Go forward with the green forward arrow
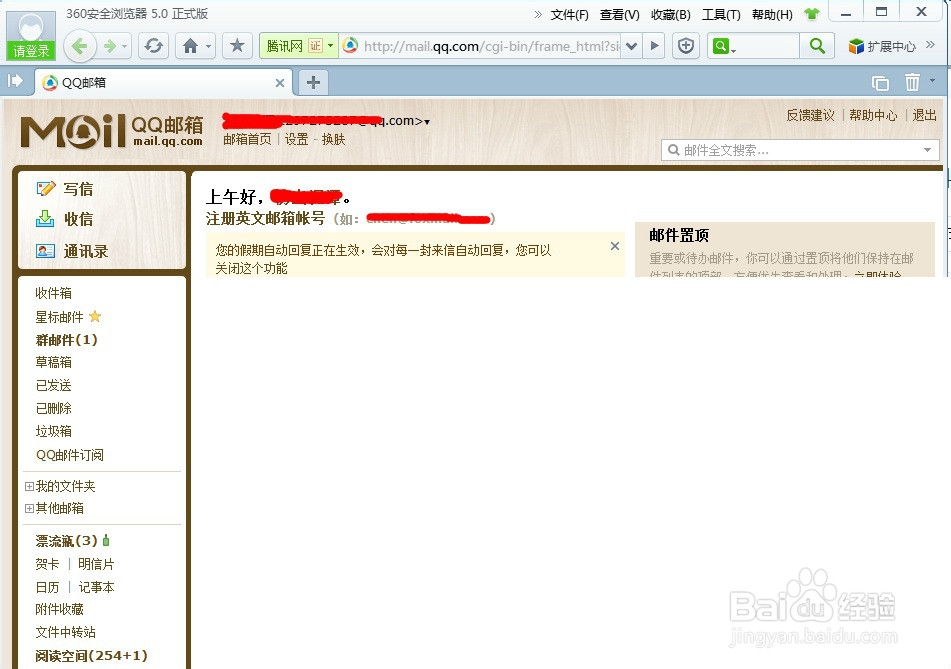 click(110, 46)
